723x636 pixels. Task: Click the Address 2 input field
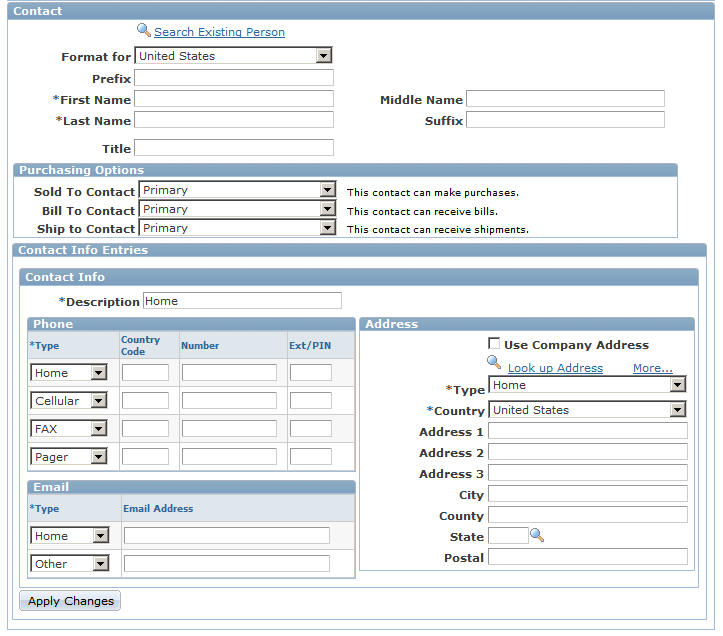(588, 452)
